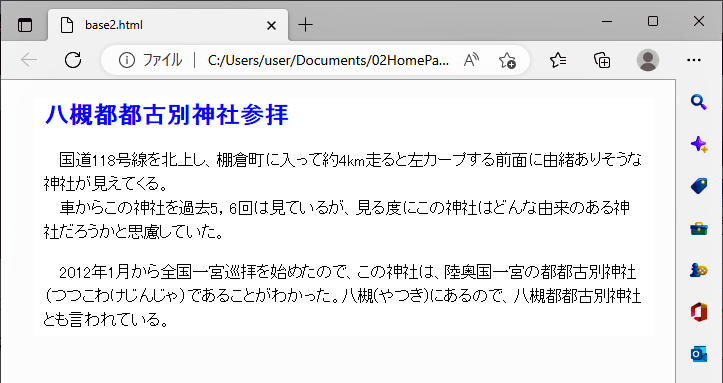This screenshot has width=723, height=383.
Task: Open a new tab with plus button
Action: [305, 25]
